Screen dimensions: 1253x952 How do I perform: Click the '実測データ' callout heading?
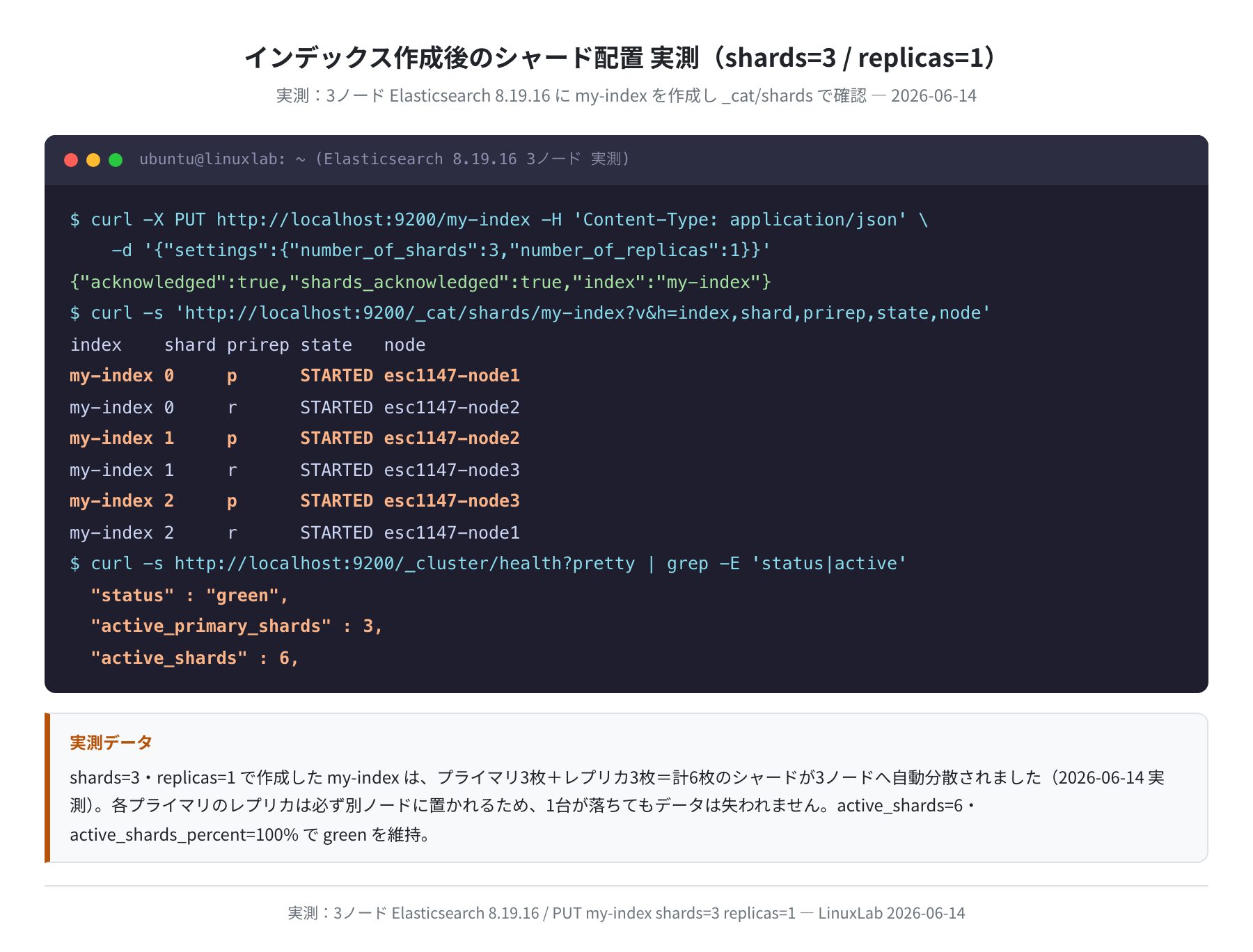click(x=111, y=743)
